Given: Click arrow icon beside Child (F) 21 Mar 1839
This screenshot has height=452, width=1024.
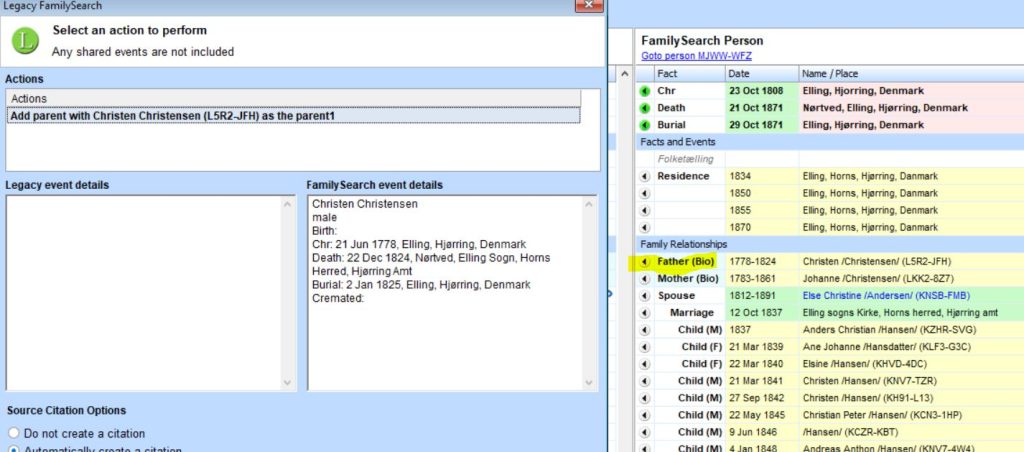Looking at the screenshot, I should (645, 347).
